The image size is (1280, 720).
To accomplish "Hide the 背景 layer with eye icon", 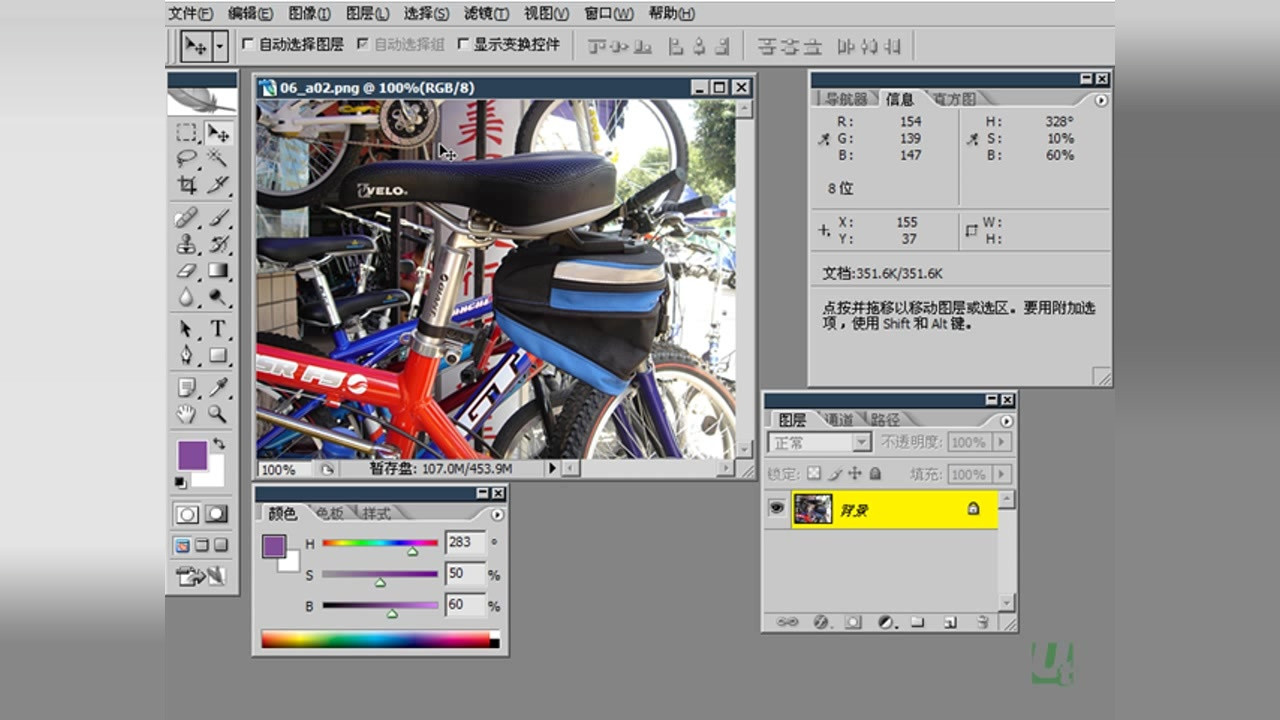I will tap(776, 509).
